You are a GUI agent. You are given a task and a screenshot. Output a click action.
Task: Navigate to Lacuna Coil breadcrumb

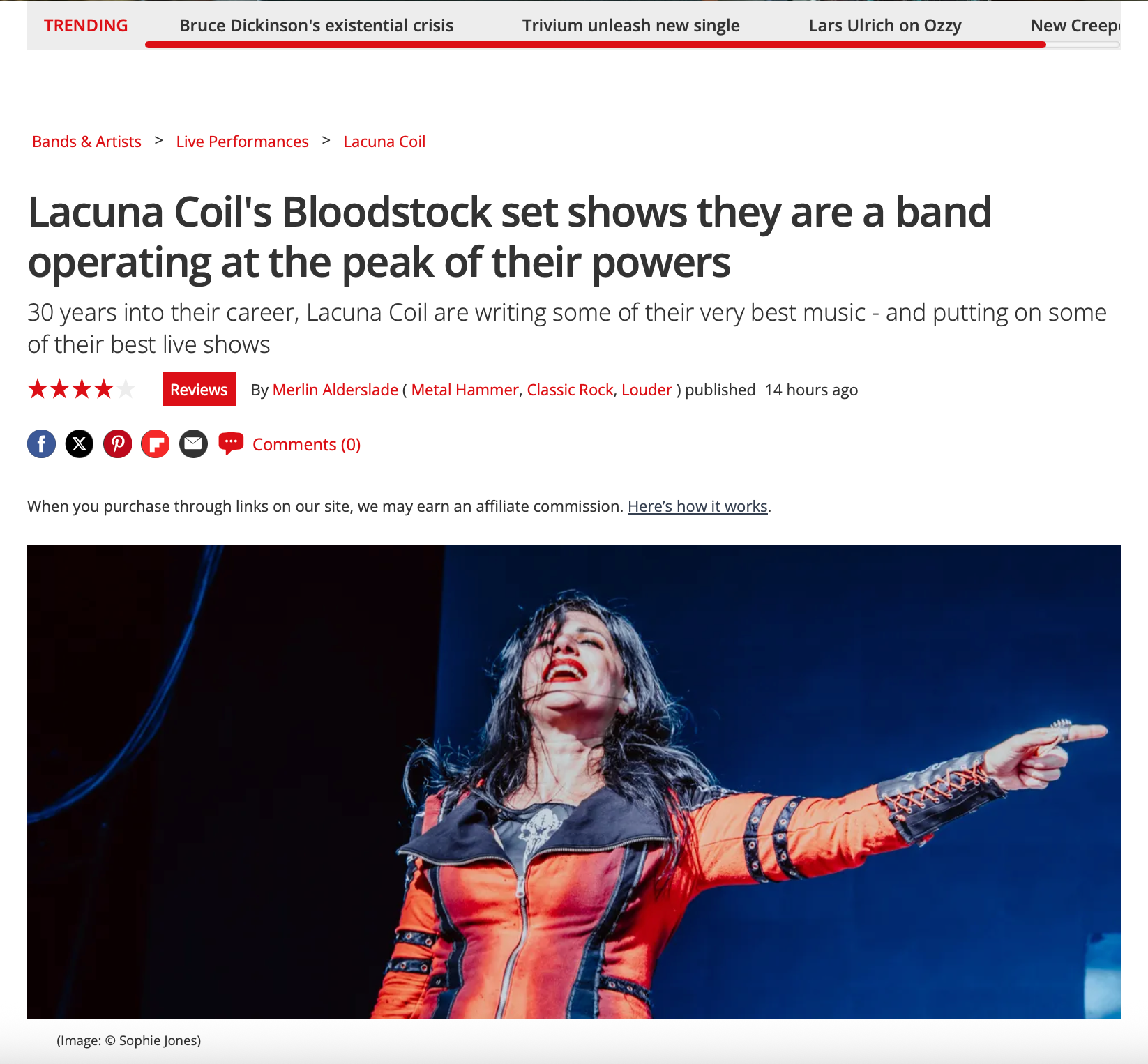pyautogui.click(x=384, y=142)
